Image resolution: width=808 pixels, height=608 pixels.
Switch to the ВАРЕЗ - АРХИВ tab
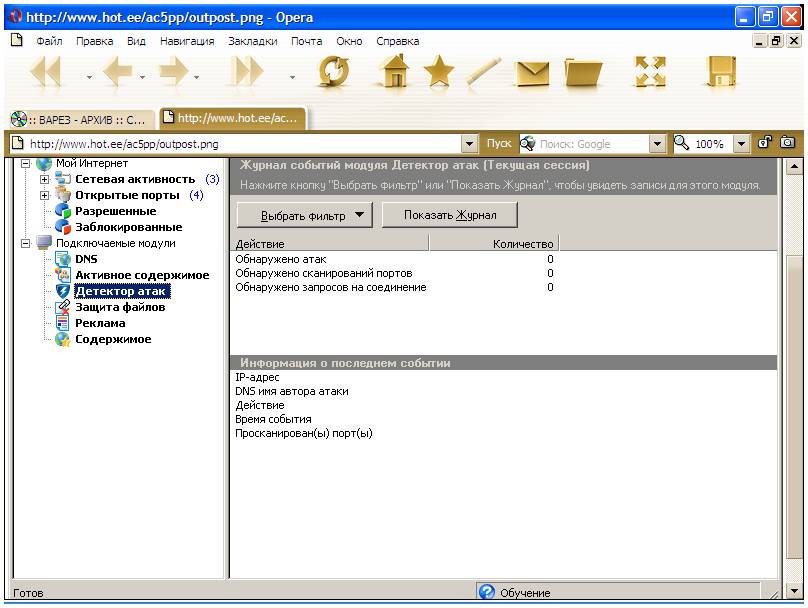point(78,120)
